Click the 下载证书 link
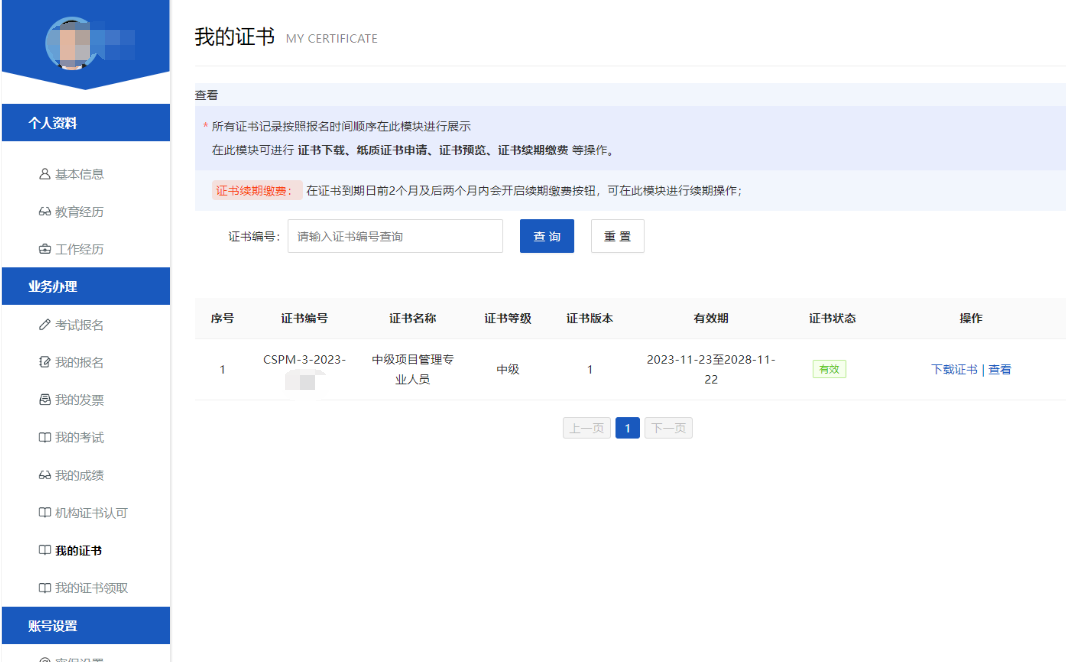The width and height of the screenshot is (1066, 662). click(x=954, y=369)
